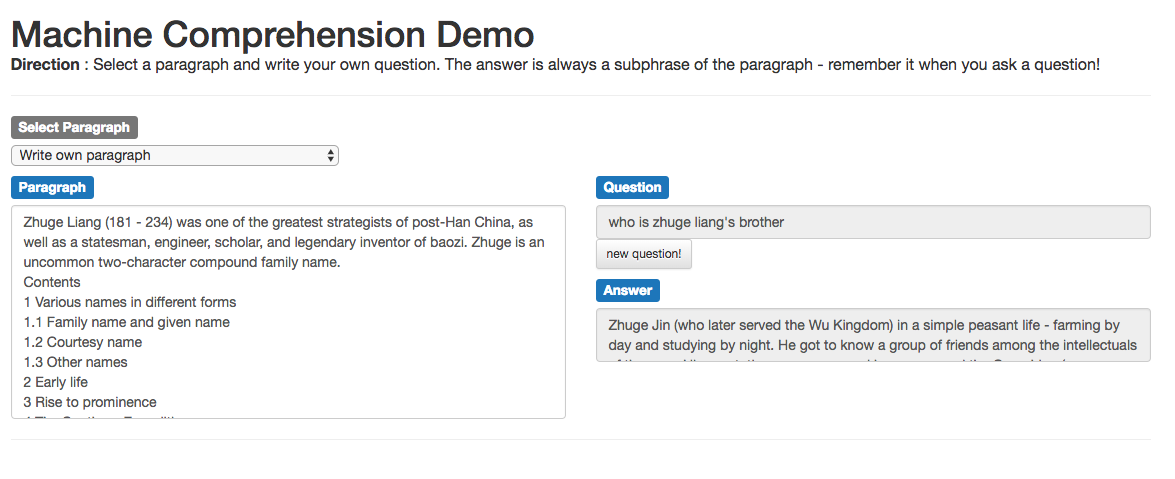Image resolution: width=1175 pixels, height=479 pixels.
Task: Click the dropdown arrows on paragraph selector
Action: pos(330,155)
